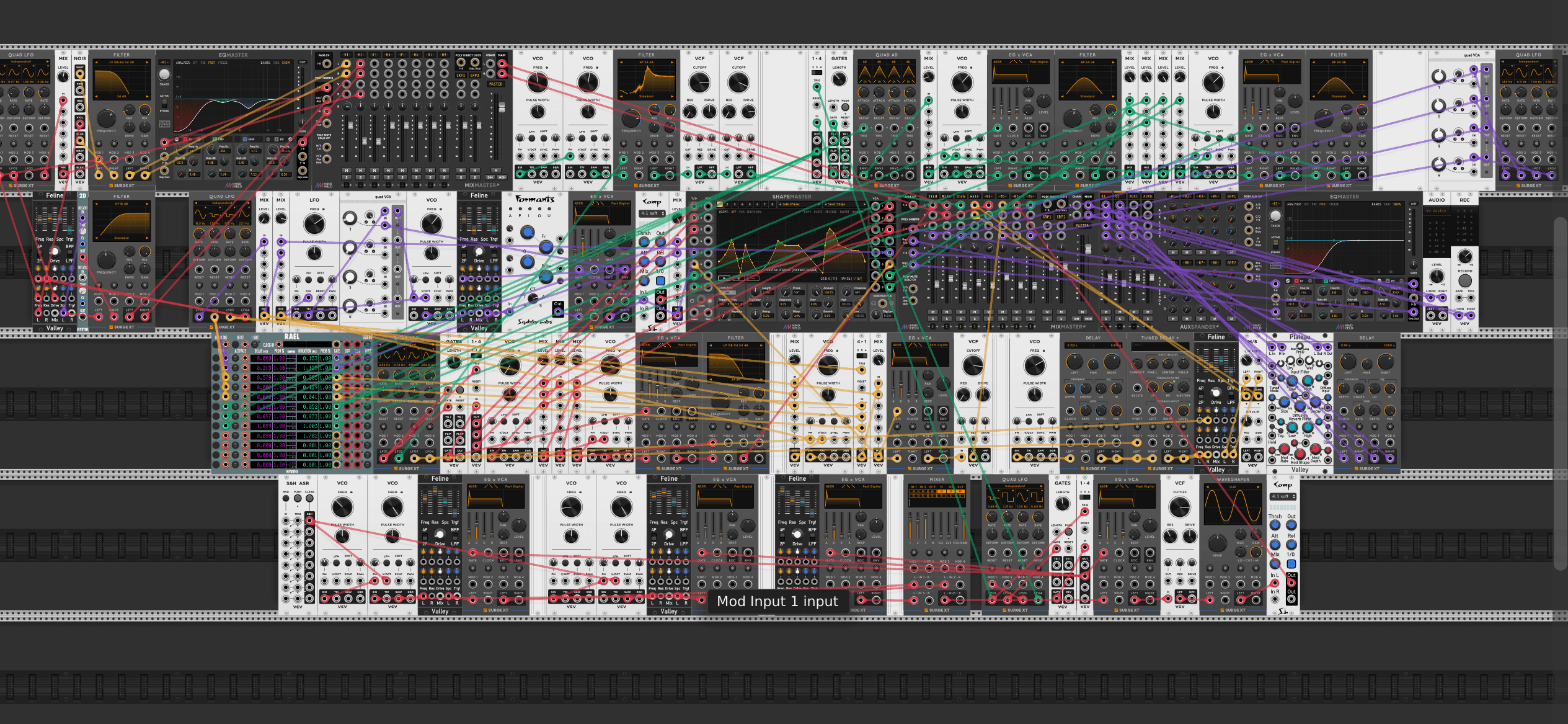Click the ShapeMaster sidechain headphone icon
Viewport: 1568px width, 724px height.
874,303
